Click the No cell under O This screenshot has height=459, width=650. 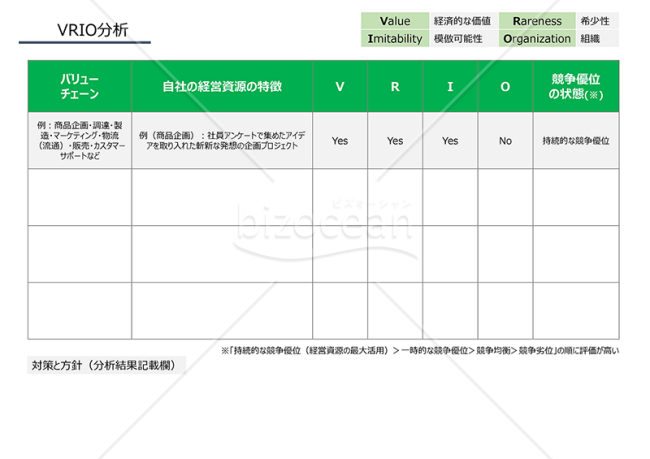click(505, 140)
